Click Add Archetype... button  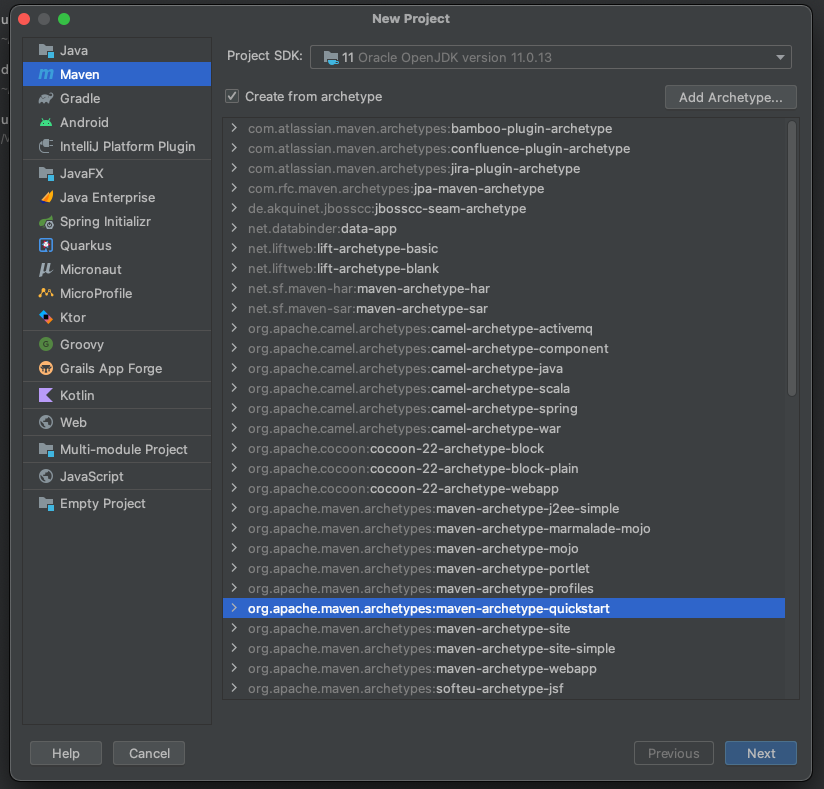pyautogui.click(x=730, y=97)
